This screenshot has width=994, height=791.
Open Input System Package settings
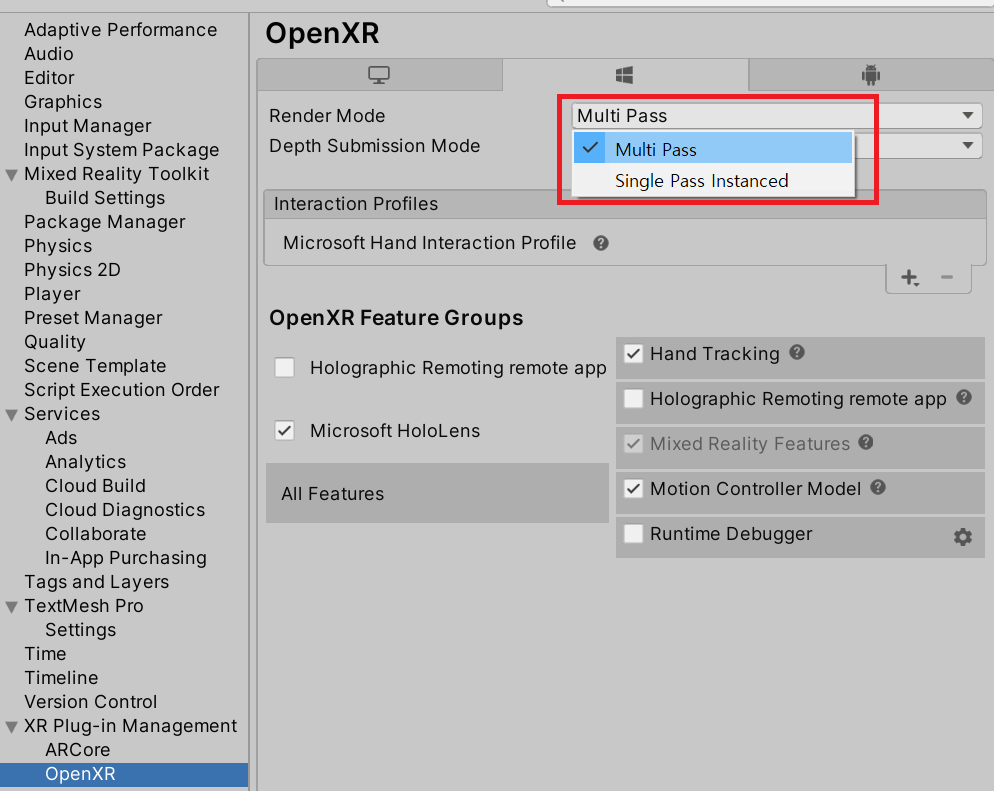tap(122, 150)
